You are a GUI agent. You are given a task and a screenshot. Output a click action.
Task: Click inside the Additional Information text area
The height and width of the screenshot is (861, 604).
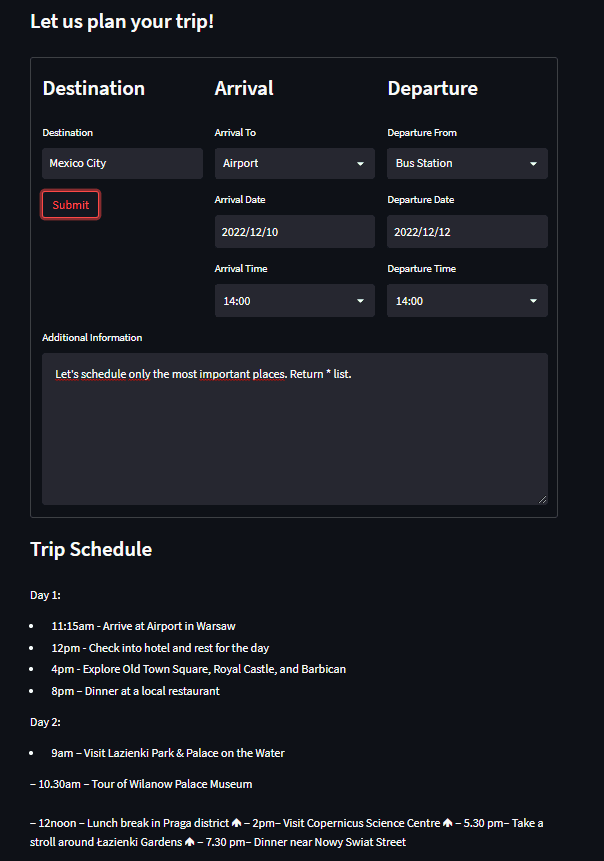[295, 429]
